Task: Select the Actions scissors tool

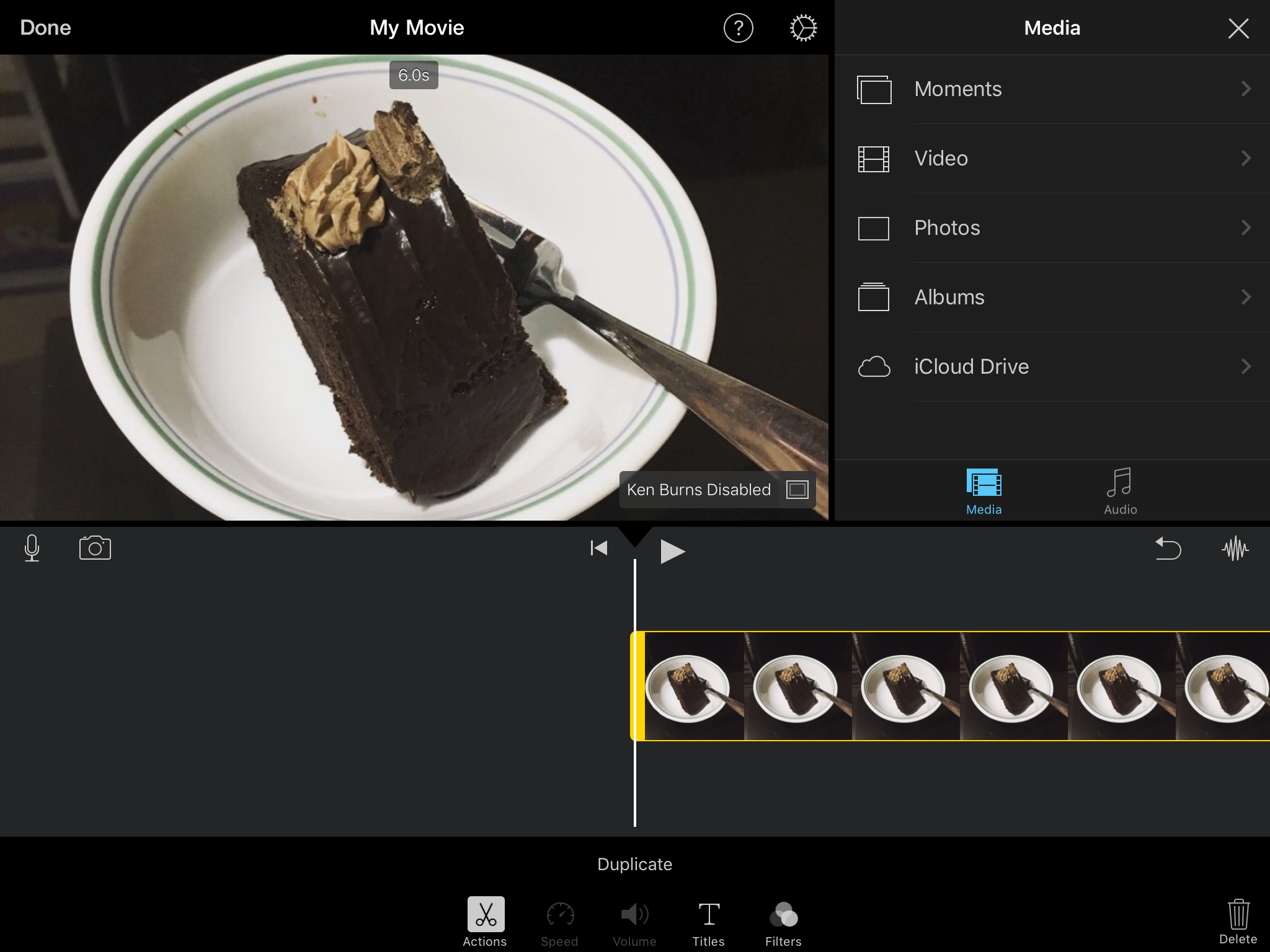Action: (x=486, y=921)
